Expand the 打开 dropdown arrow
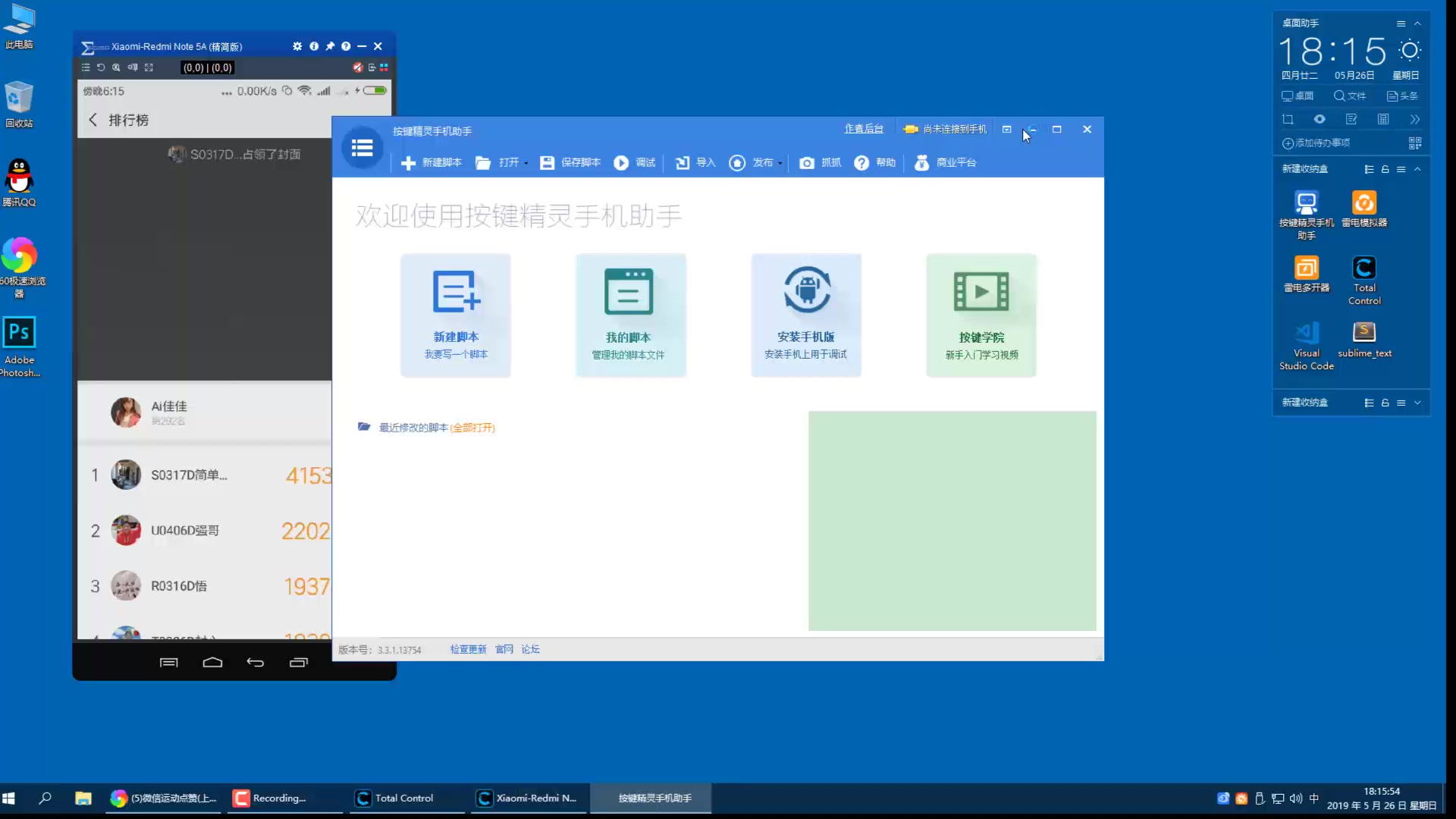1456x819 pixels. tap(526, 163)
